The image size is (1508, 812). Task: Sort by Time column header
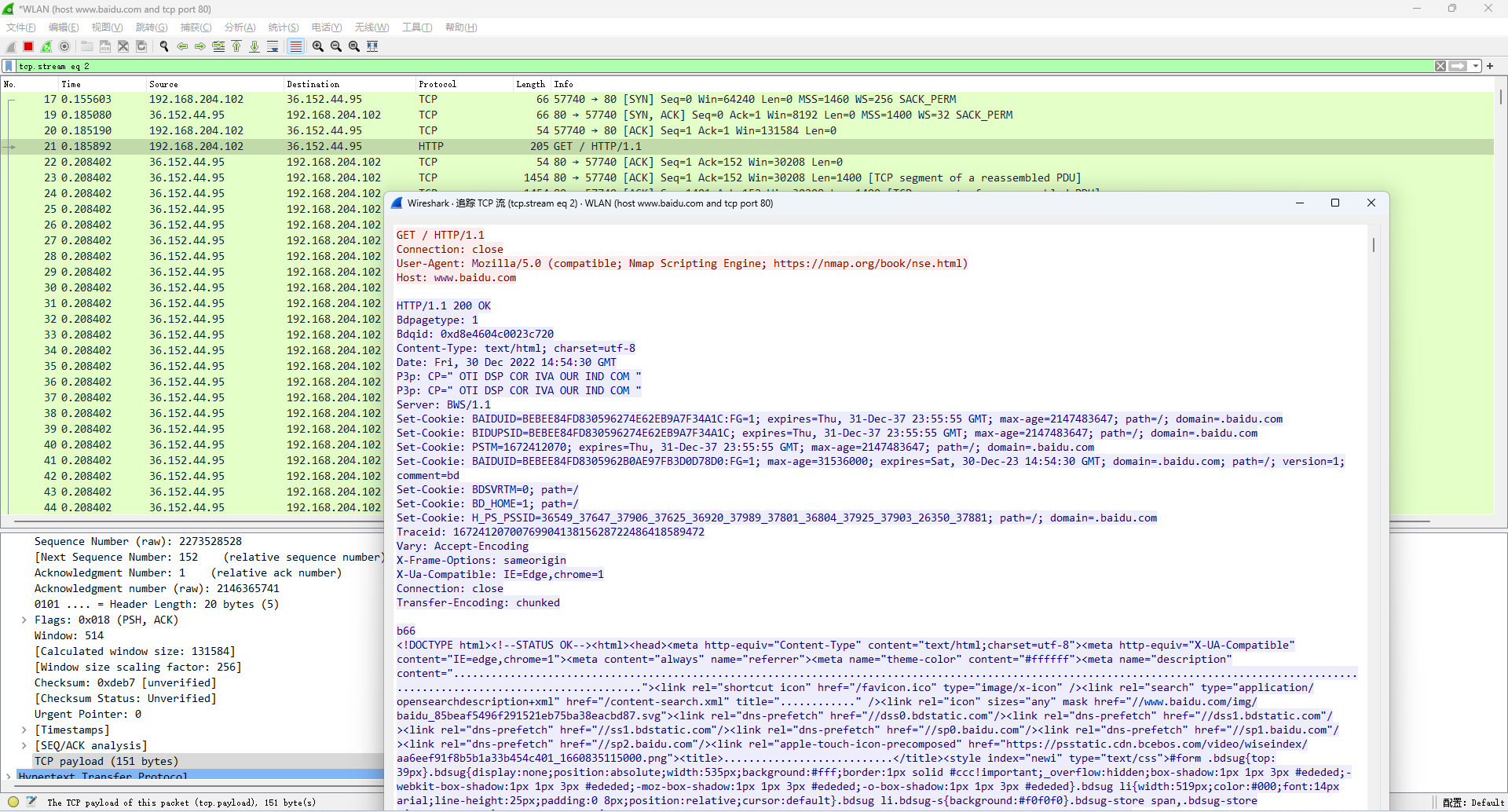pyautogui.click(x=102, y=84)
